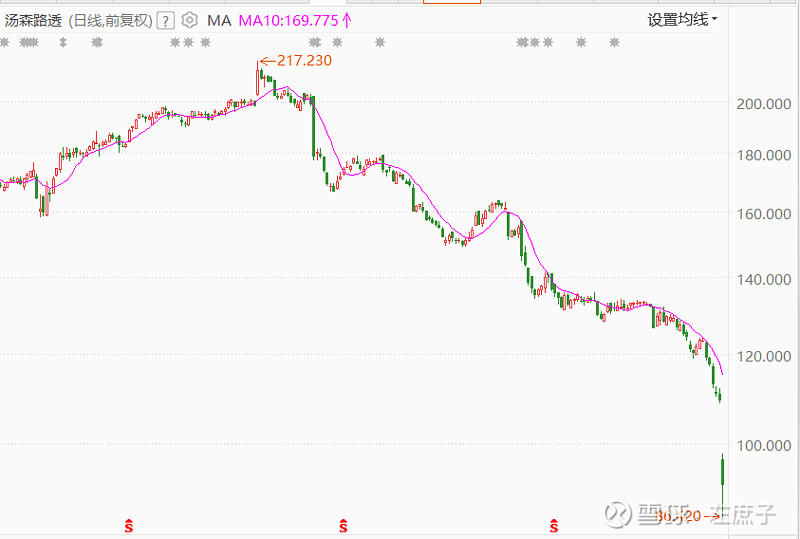This screenshot has width=800, height=539.
Task: Click the 汤森路透 stock name
Action: 32,20
